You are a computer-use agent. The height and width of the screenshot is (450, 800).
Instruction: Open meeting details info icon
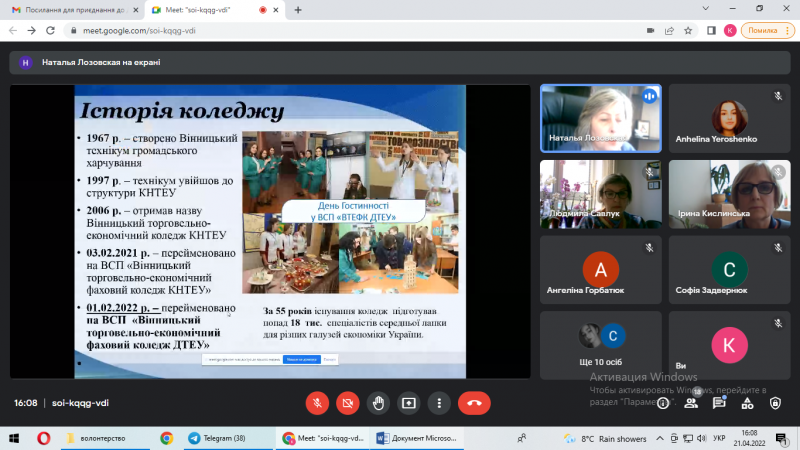point(663,404)
